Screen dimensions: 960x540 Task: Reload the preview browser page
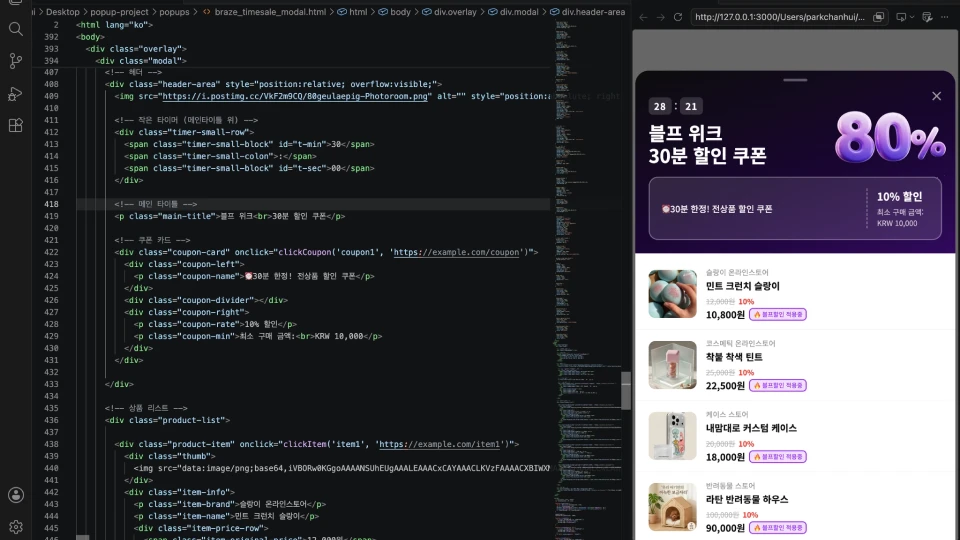[x=678, y=17]
